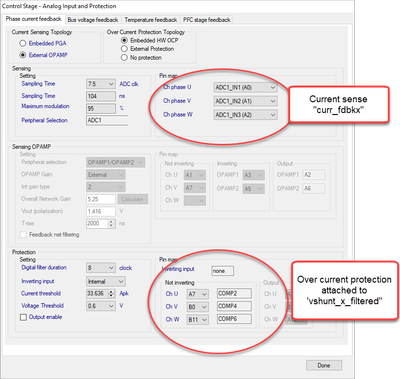Choose External Protection radio button
The width and height of the screenshot is (400, 379).
124,49
